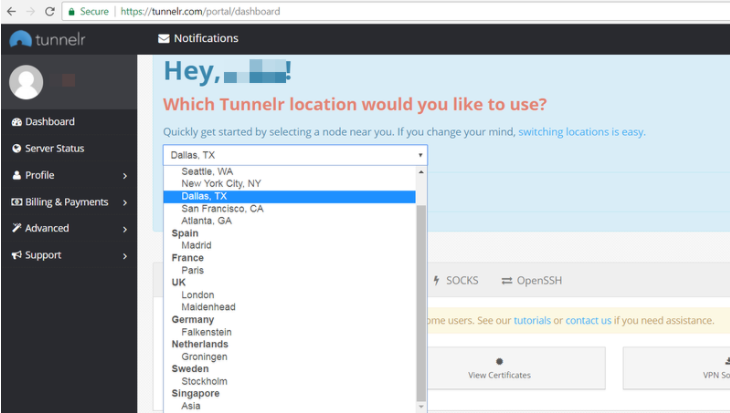The image size is (730, 413).
Task: Click the Secure padlock icon
Action: [x=71, y=12]
